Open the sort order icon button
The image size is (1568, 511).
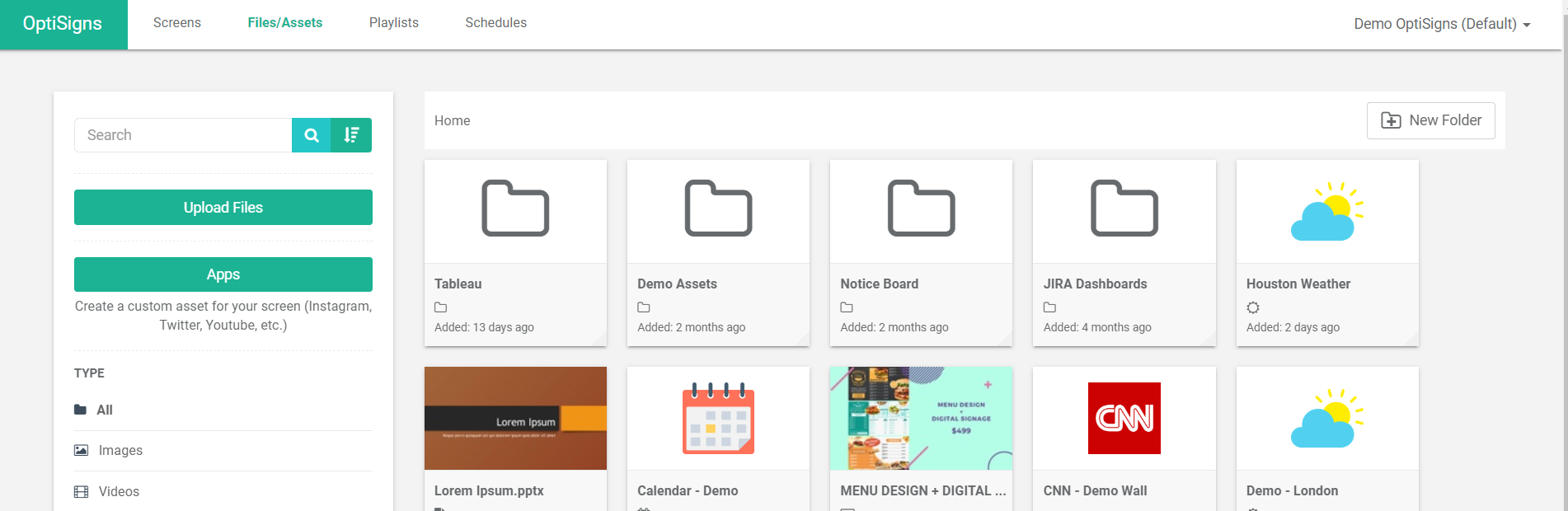coord(351,135)
